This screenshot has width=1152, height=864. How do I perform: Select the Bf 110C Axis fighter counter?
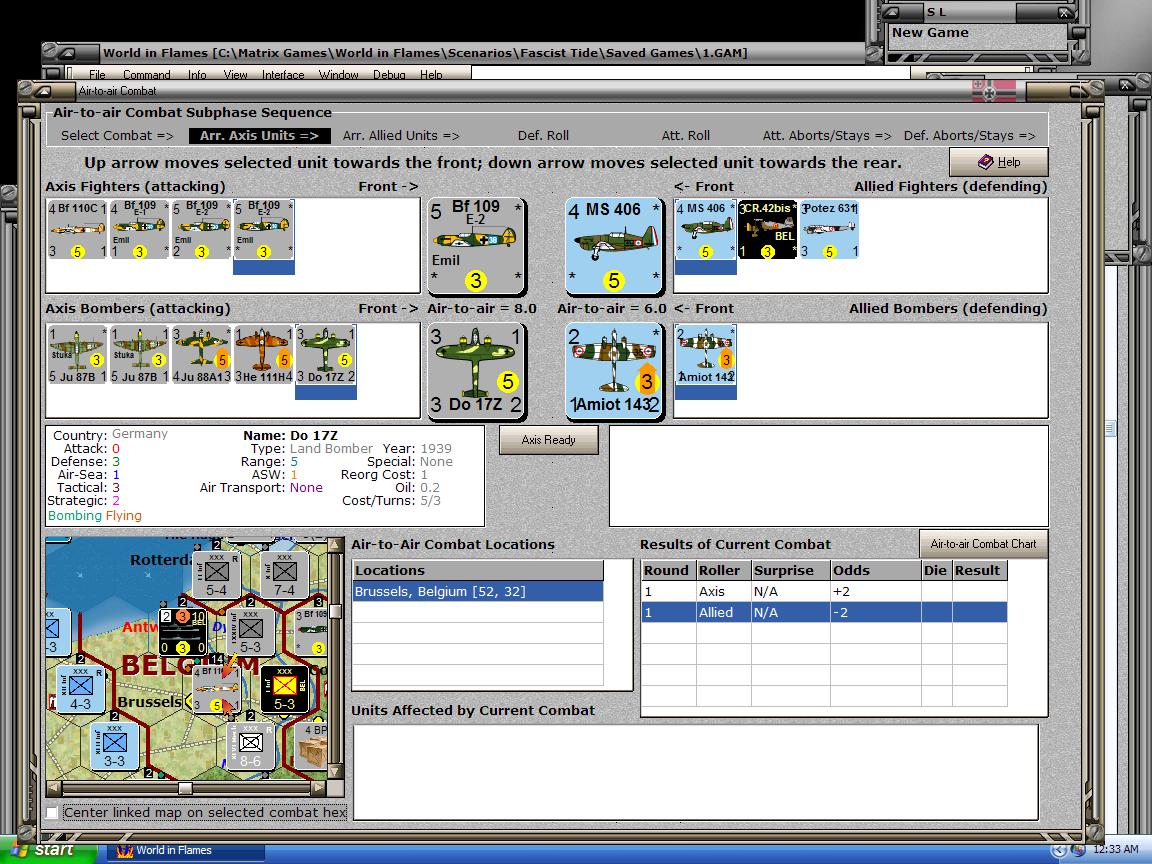coord(77,230)
